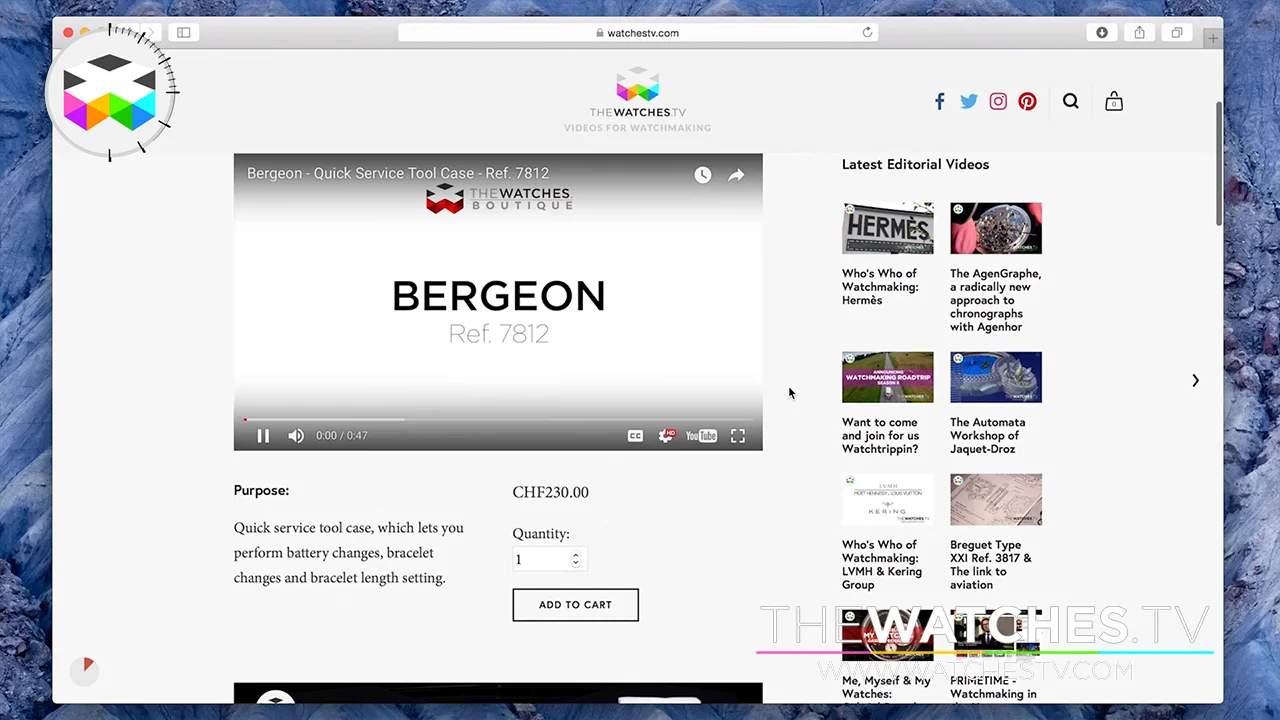Click the Add to Cart button
Image resolution: width=1280 pixels, height=720 pixels.
pos(575,605)
